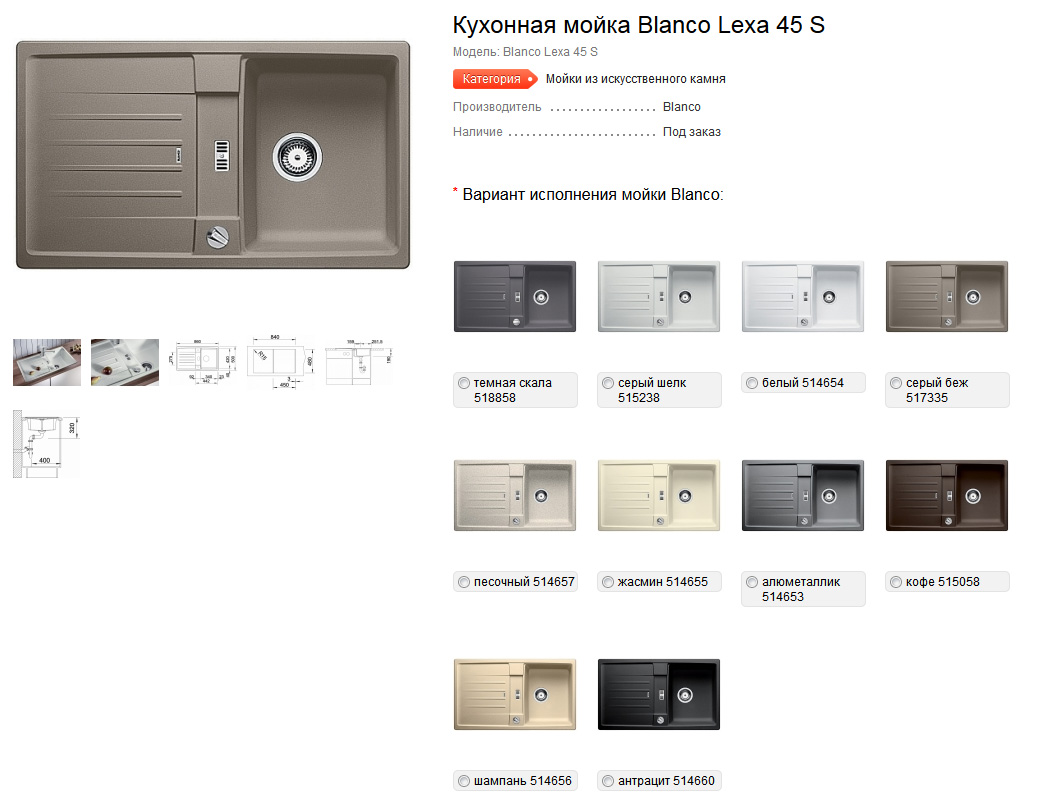
Task: Open first kitchen interior photo thumbnail
Action: 47,362
